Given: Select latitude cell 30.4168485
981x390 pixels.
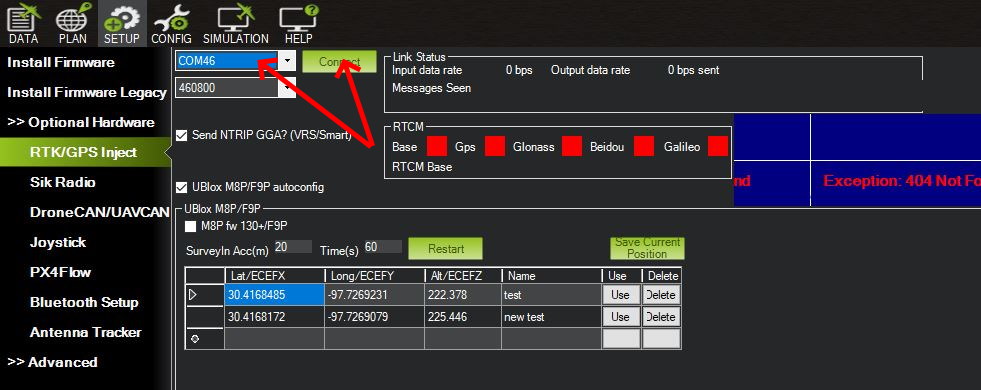Looking at the screenshot, I should pyautogui.click(x=275, y=295).
